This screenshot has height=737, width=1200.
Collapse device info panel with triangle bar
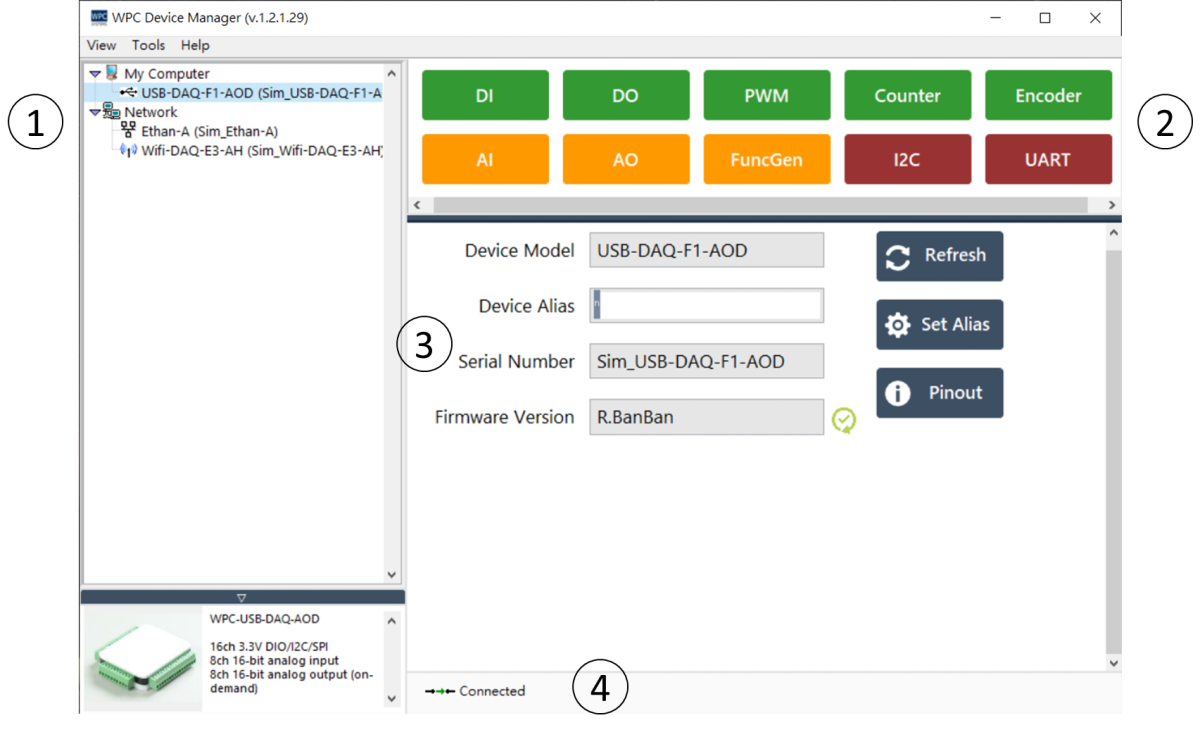[242, 597]
